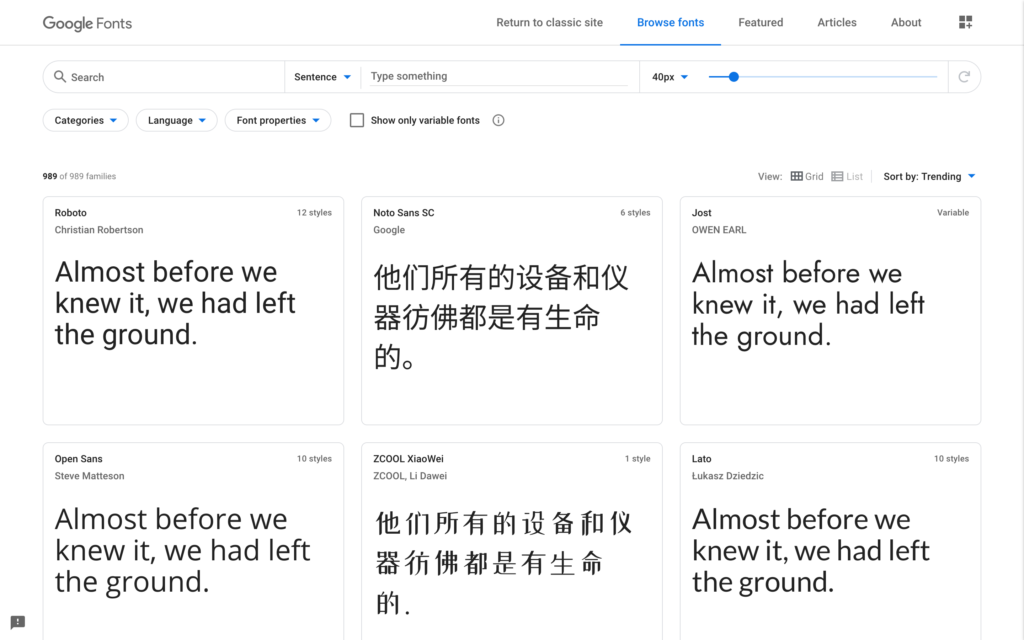Screen dimensions: 1024x640
Task: Click the search magnifier icon
Action: pos(60,77)
